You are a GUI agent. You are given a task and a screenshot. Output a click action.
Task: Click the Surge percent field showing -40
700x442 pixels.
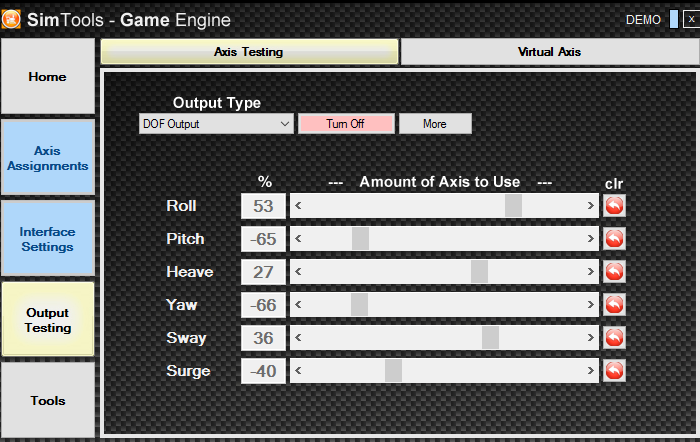[x=263, y=371]
